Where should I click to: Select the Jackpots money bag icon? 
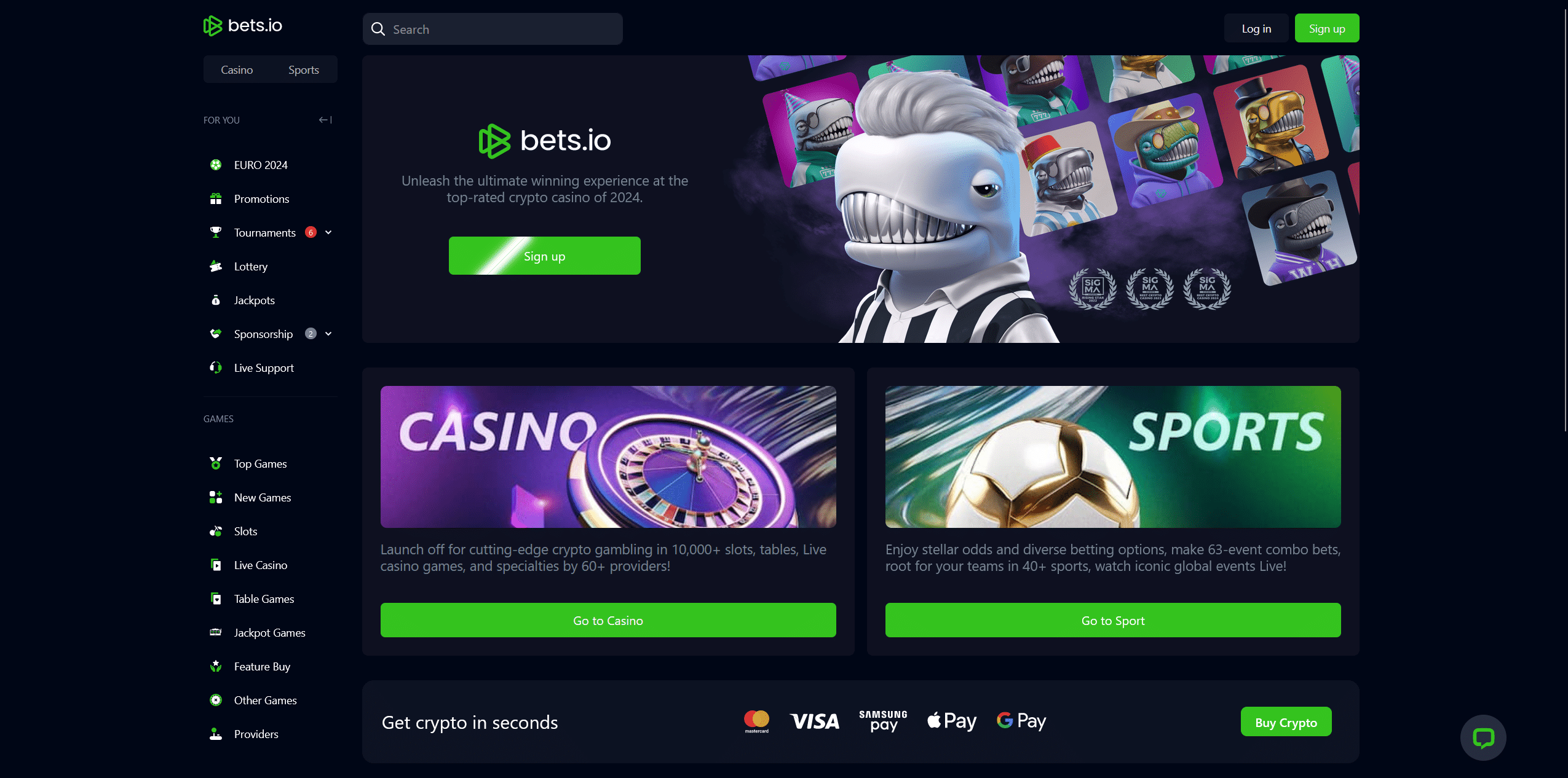pos(216,300)
